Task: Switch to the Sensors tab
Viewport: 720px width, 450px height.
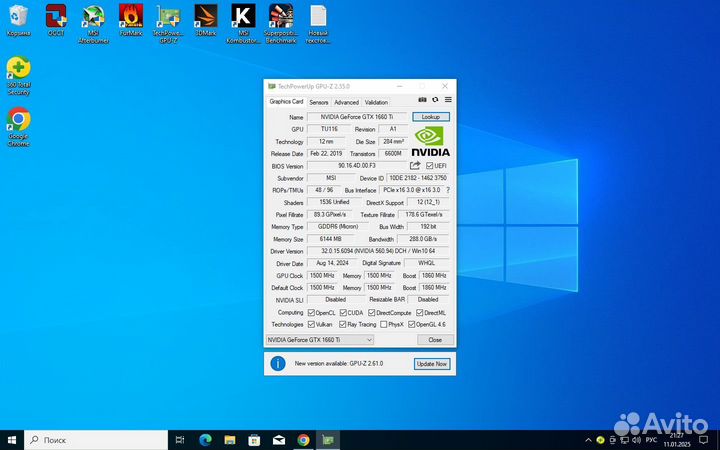Action: coord(319,102)
